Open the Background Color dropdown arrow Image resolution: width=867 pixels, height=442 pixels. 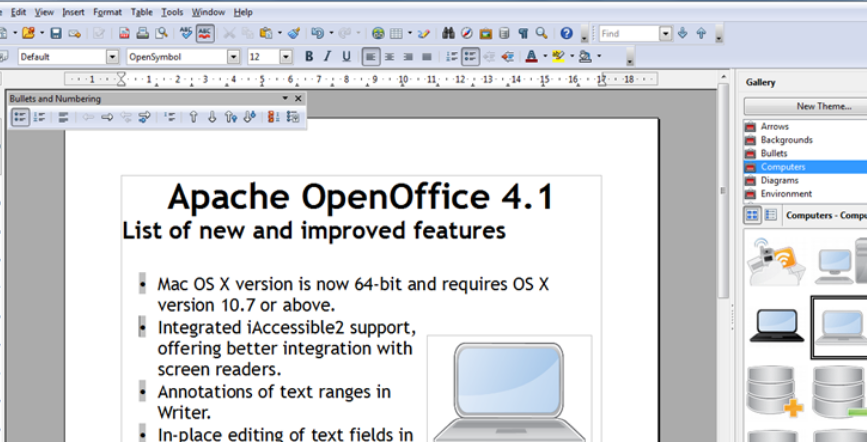click(599, 56)
